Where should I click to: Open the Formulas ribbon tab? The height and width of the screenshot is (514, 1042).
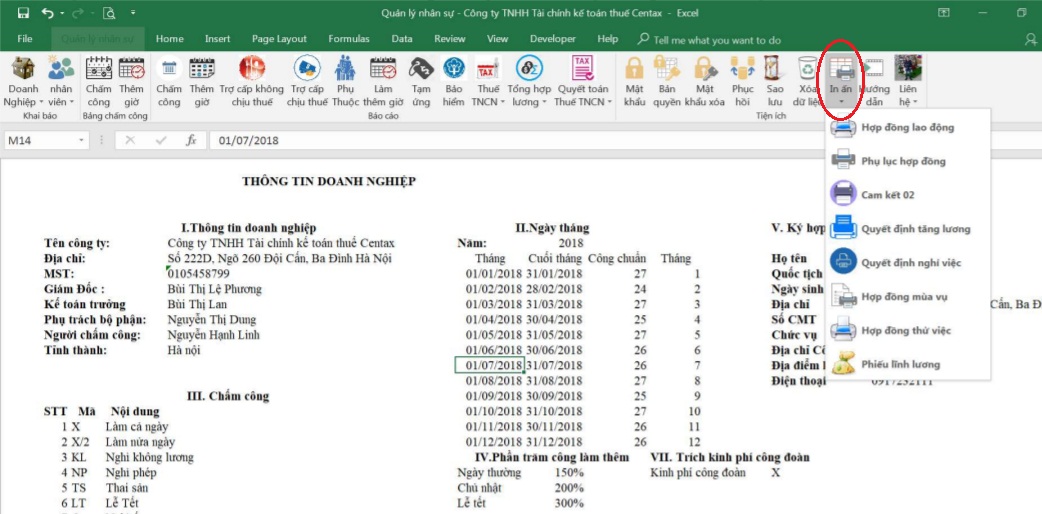tap(349, 39)
